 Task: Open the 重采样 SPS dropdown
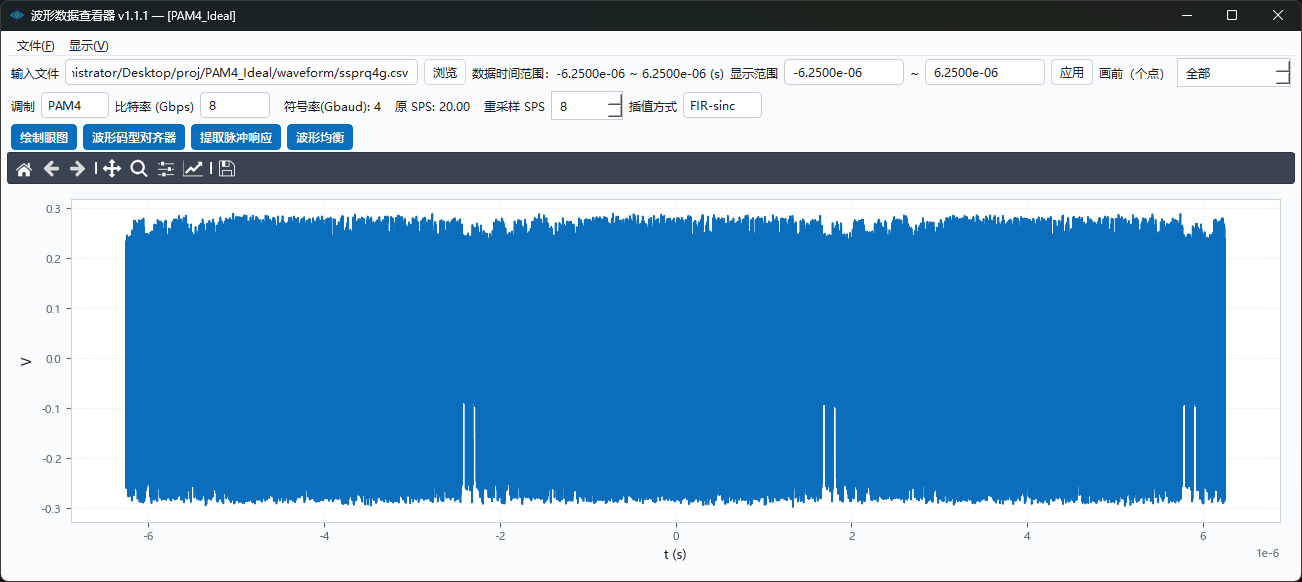click(587, 106)
